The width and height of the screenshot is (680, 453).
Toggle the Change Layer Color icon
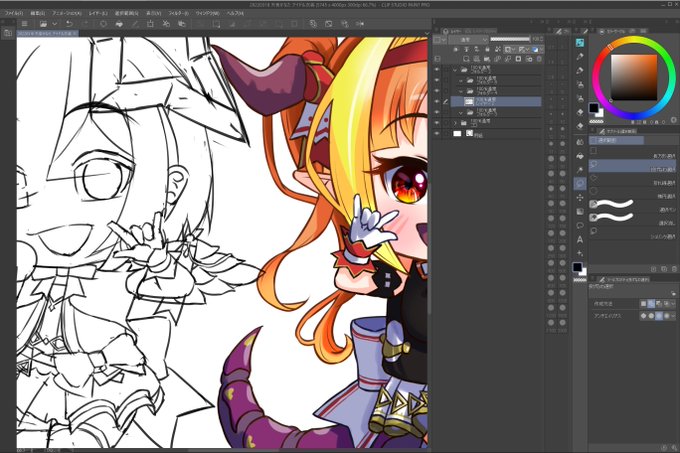(536, 49)
